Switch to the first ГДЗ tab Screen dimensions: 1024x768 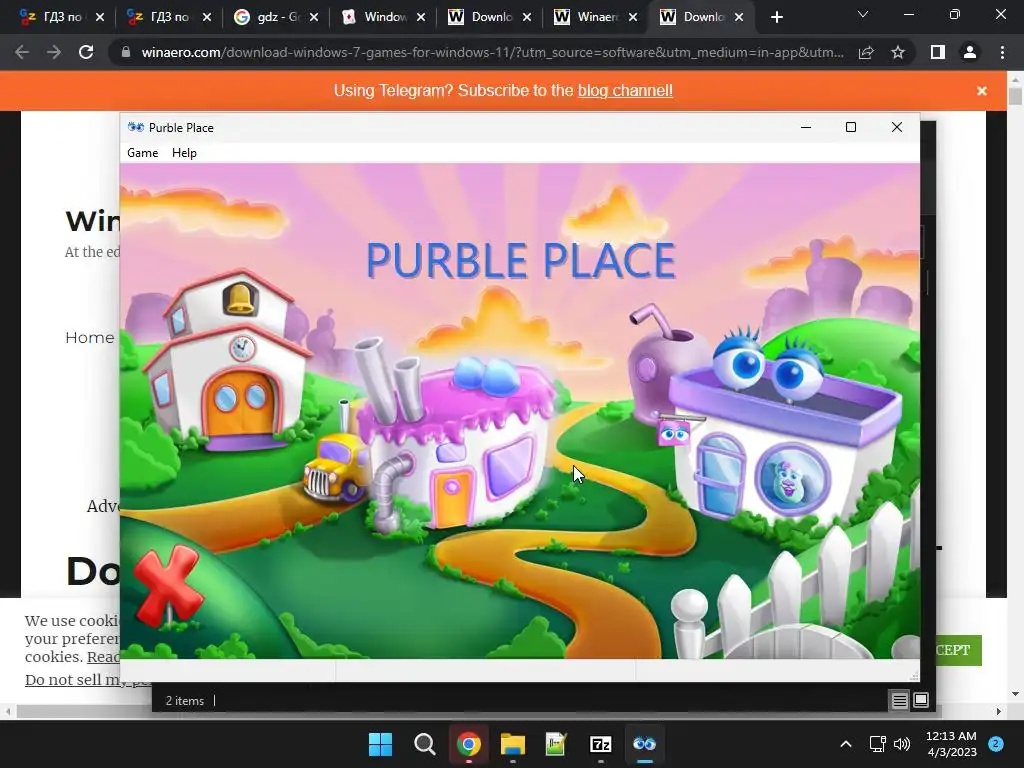(x=54, y=17)
